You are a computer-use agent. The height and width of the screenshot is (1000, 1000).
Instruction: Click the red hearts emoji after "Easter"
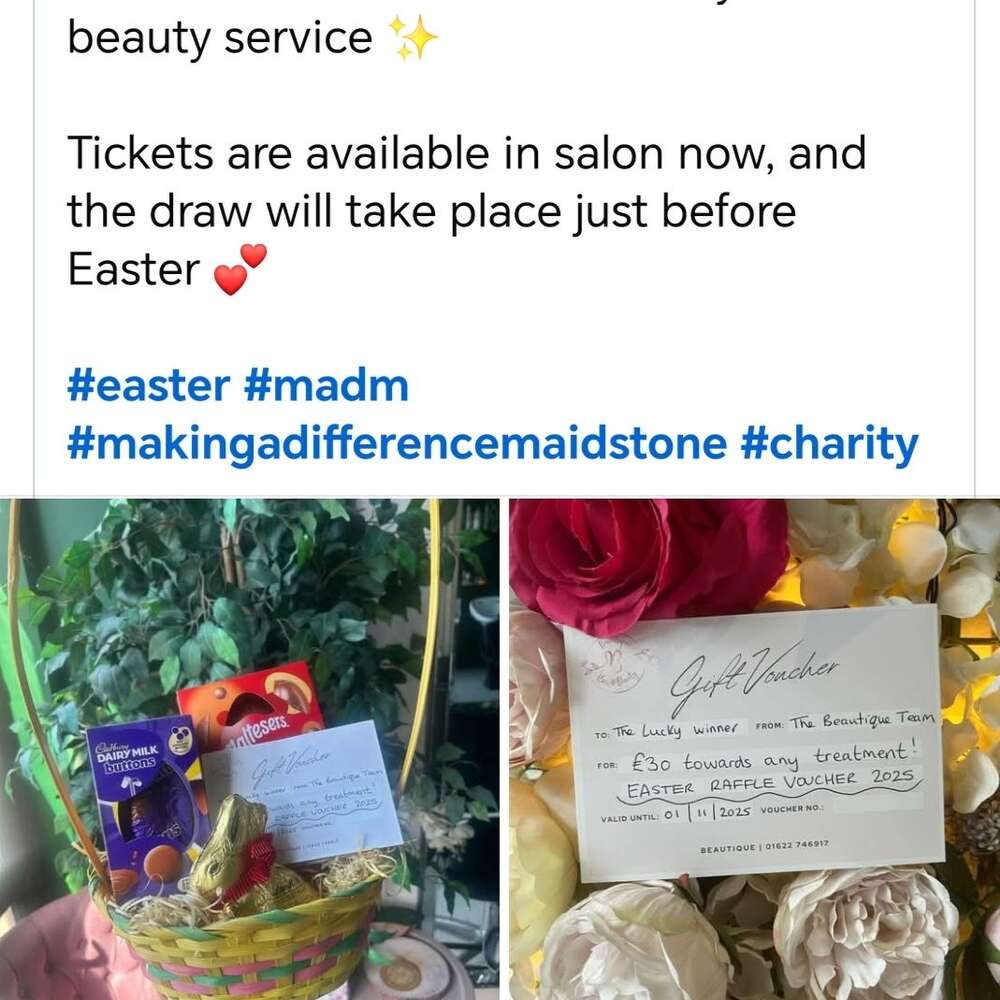point(240,270)
